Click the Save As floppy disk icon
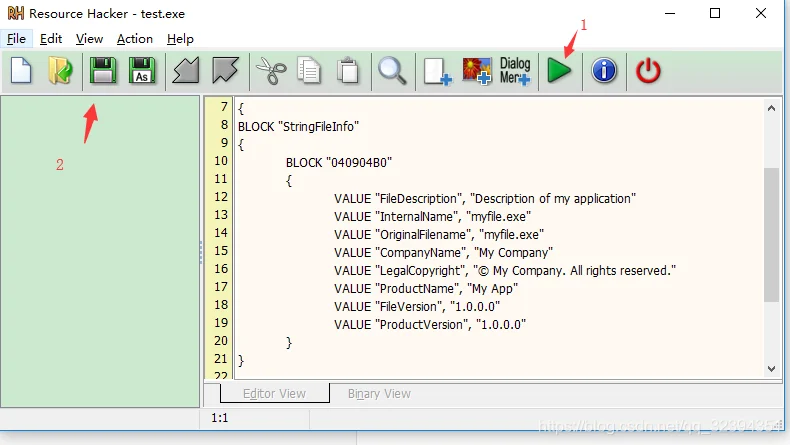The height and width of the screenshot is (445, 790). pyautogui.click(x=142, y=71)
